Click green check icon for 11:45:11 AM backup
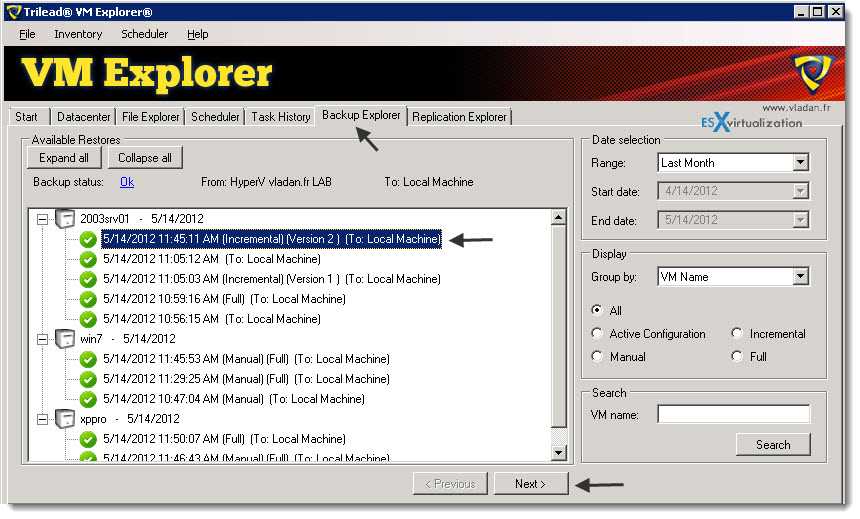860x519 pixels. click(x=88, y=239)
